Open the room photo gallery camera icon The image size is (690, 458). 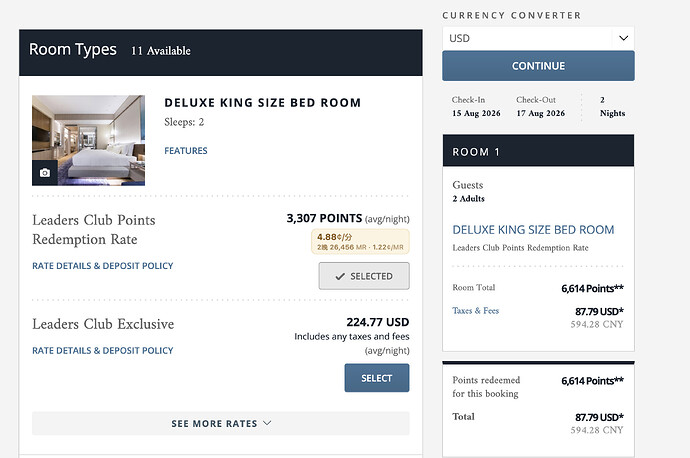[44, 173]
